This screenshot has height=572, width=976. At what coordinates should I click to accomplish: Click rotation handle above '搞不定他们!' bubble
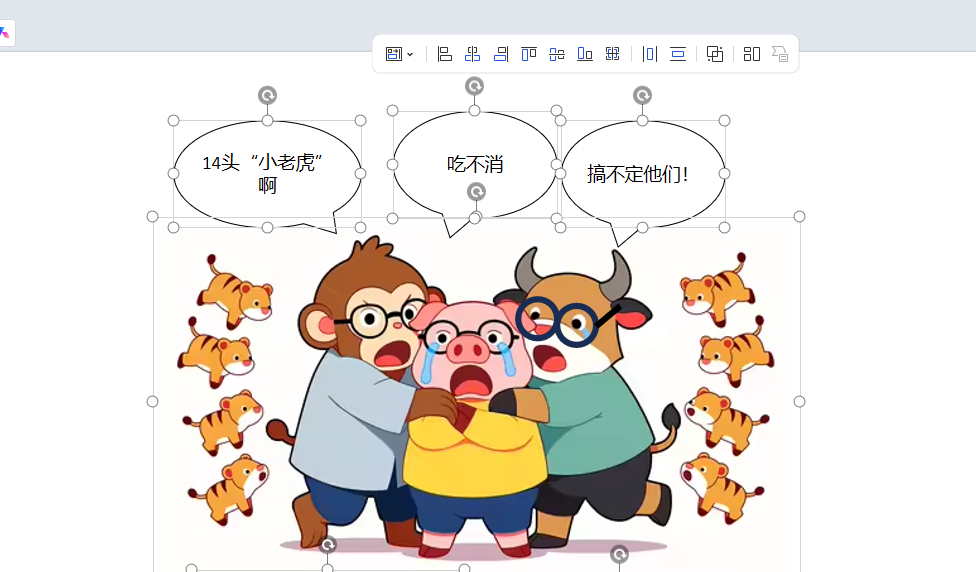[642, 95]
